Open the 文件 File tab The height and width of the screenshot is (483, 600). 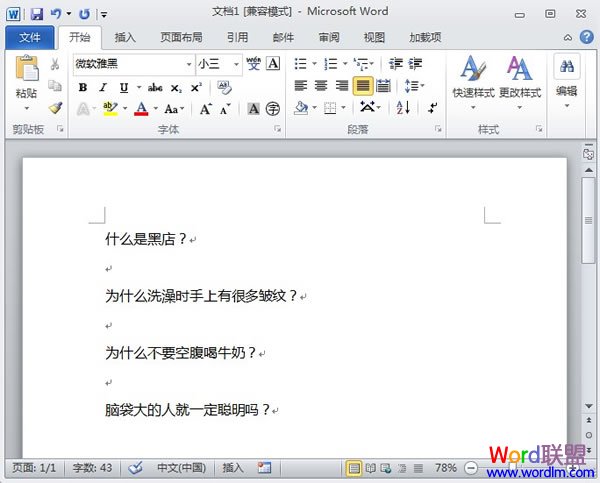tap(29, 38)
